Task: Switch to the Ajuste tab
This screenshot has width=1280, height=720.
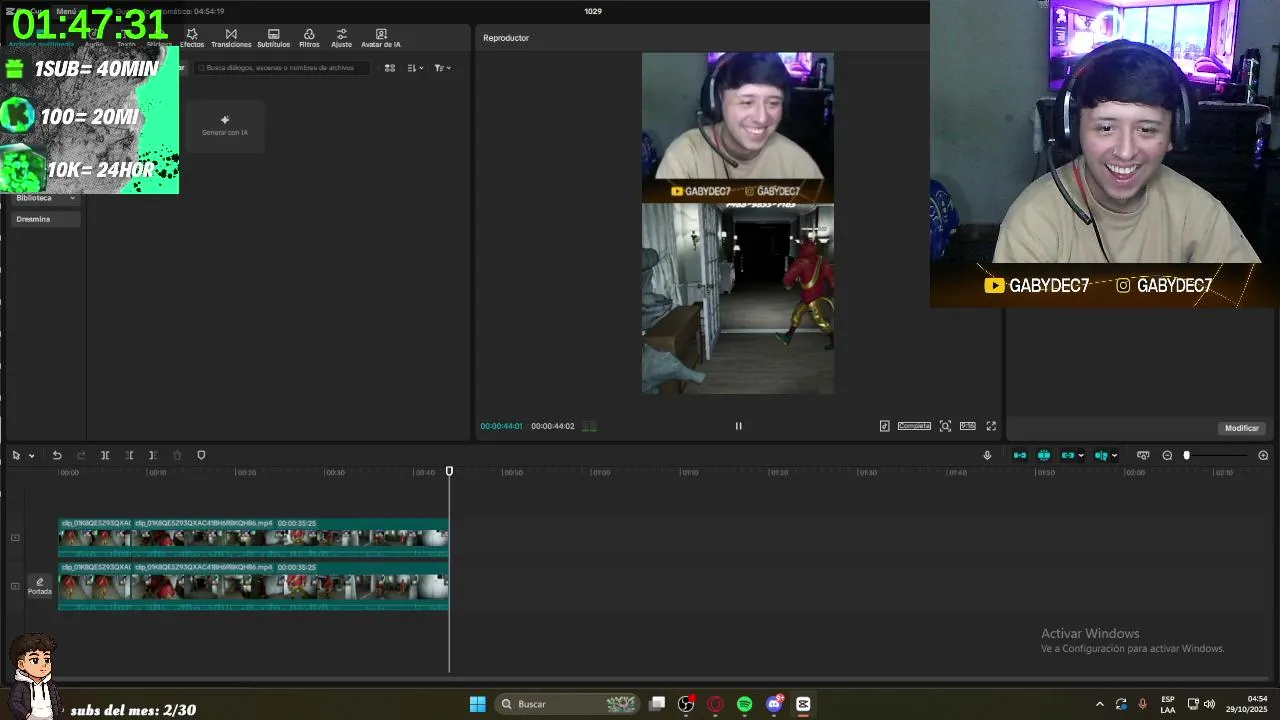Action: [341, 38]
